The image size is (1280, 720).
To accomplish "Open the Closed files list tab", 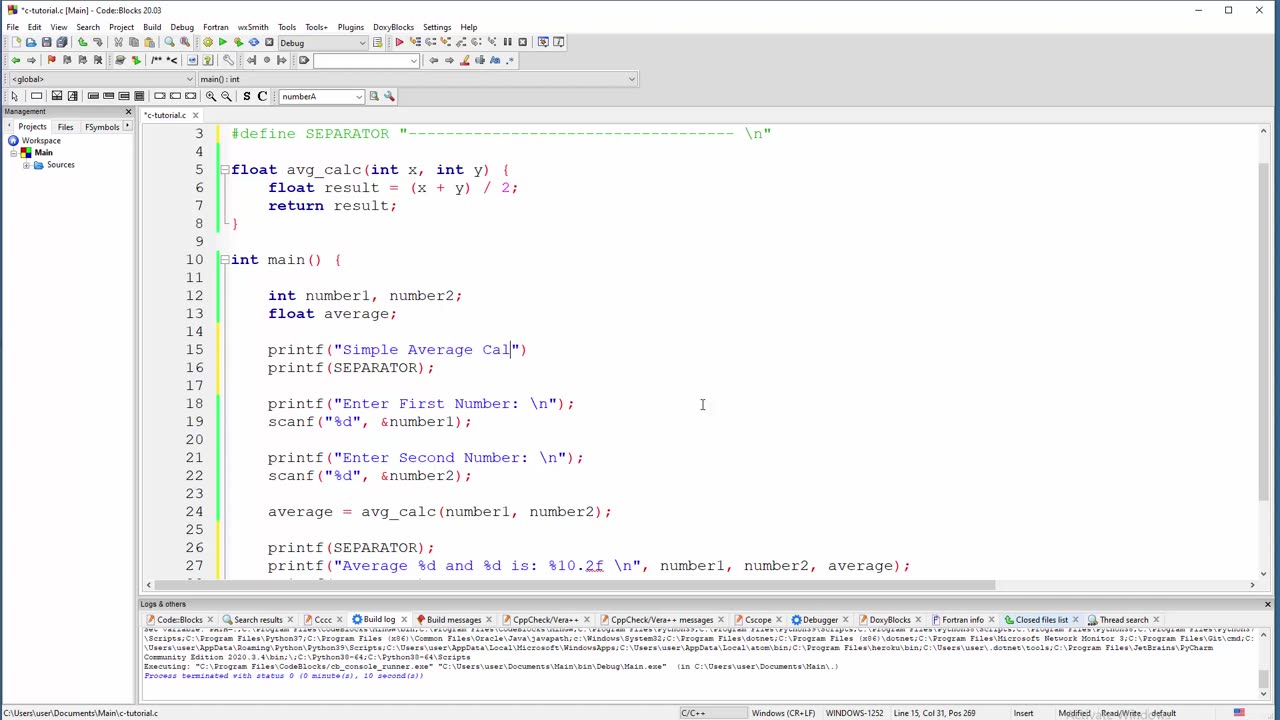I will pos(1041,620).
